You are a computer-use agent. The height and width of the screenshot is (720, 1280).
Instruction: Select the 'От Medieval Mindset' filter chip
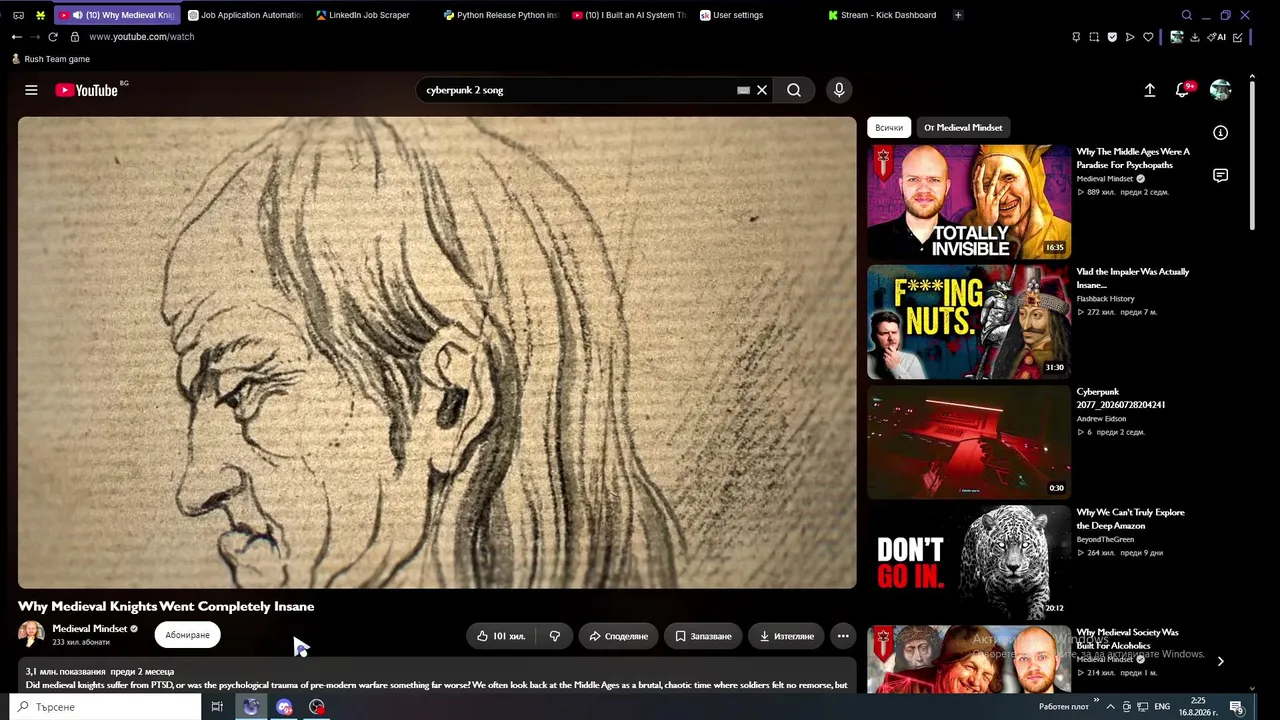[x=963, y=128]
